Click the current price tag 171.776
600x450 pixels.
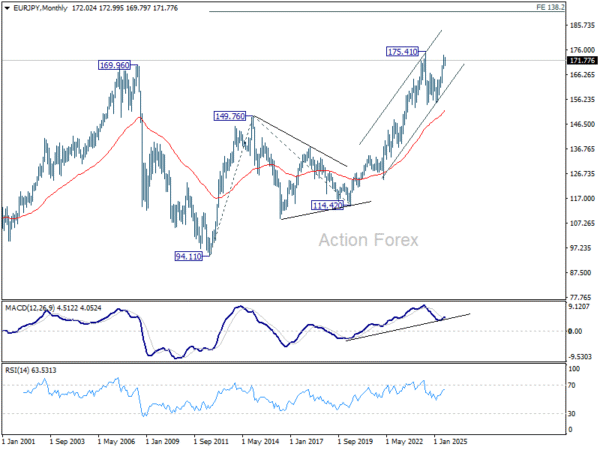[582, 61]
